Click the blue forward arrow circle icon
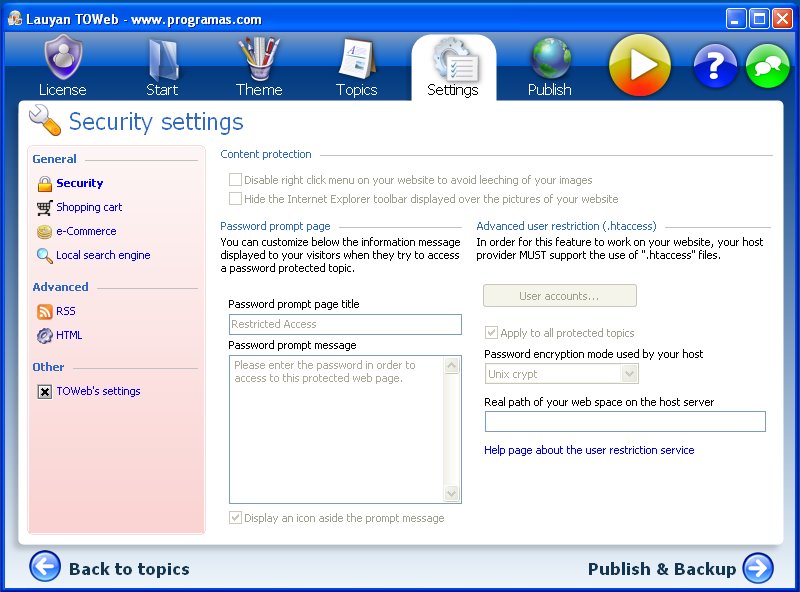This screenshot has width=800, height=592. pyautogui.click(x=758, y=568)
